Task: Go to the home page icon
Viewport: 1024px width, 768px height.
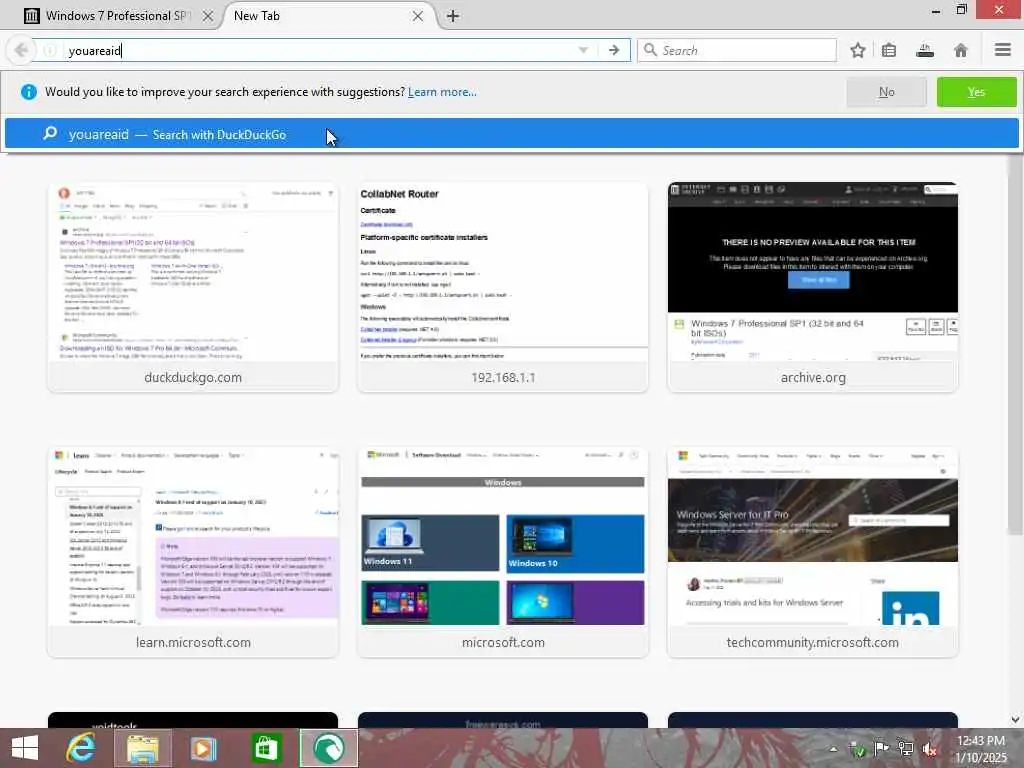Action: [961, 50]
